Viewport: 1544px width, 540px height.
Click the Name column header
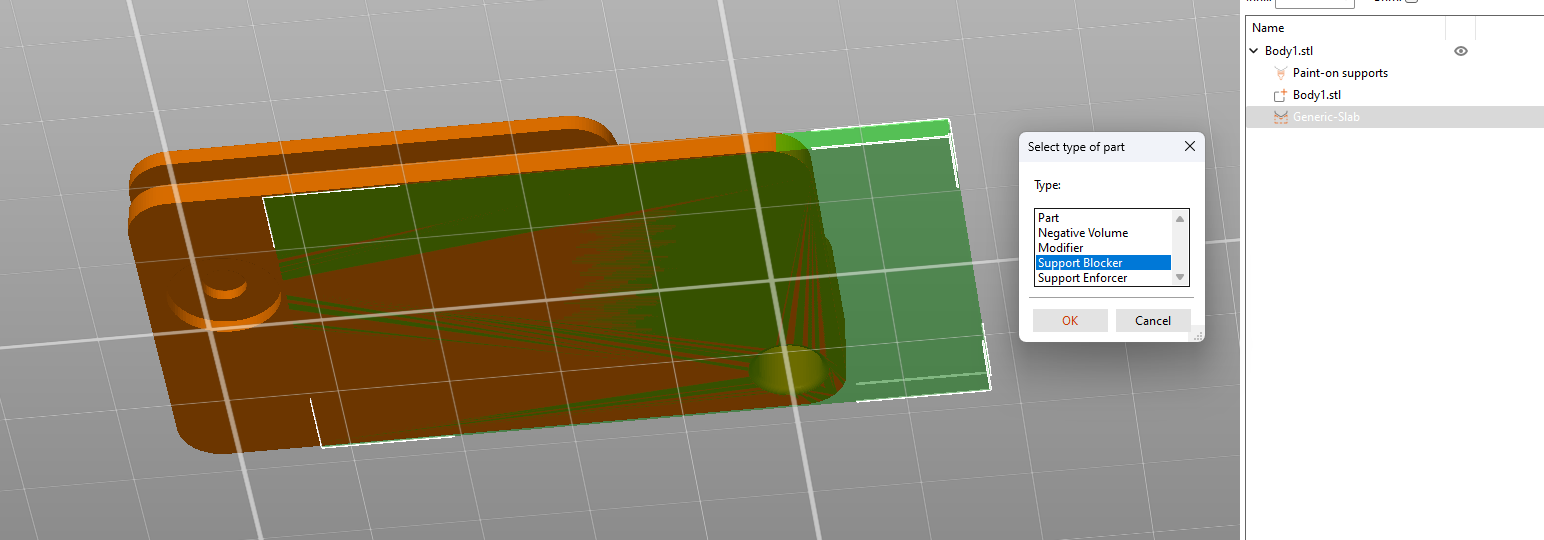pyautogui.click(x=1345, y=28)
